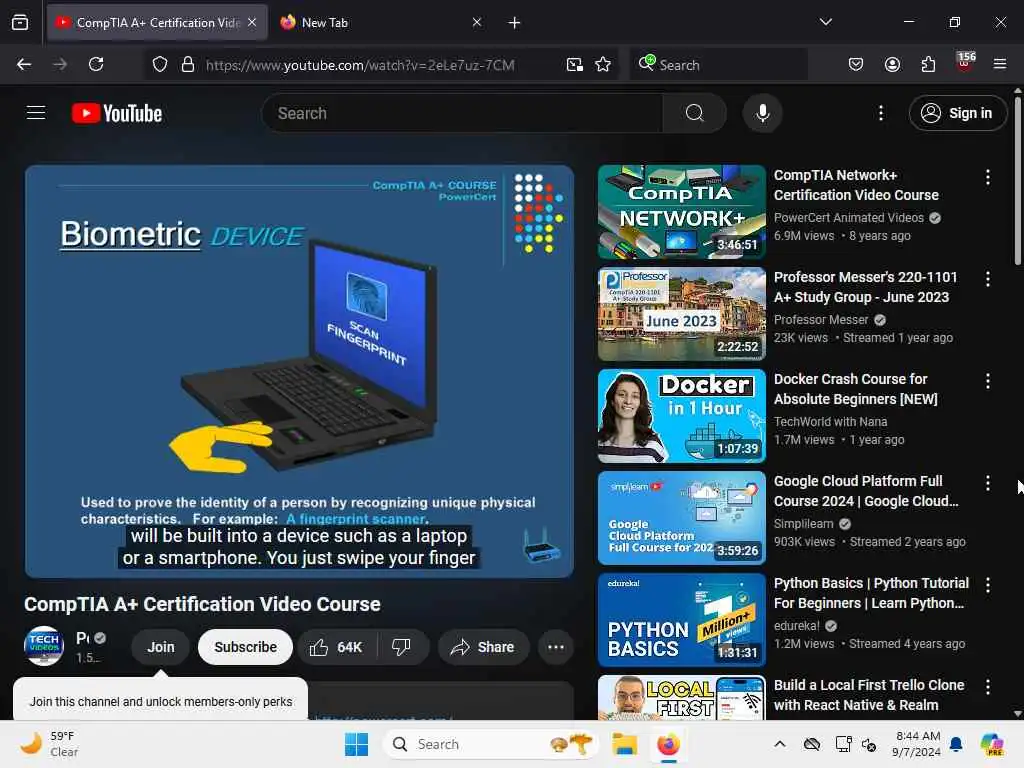Focus the Firefox Search box

(718, 65)
